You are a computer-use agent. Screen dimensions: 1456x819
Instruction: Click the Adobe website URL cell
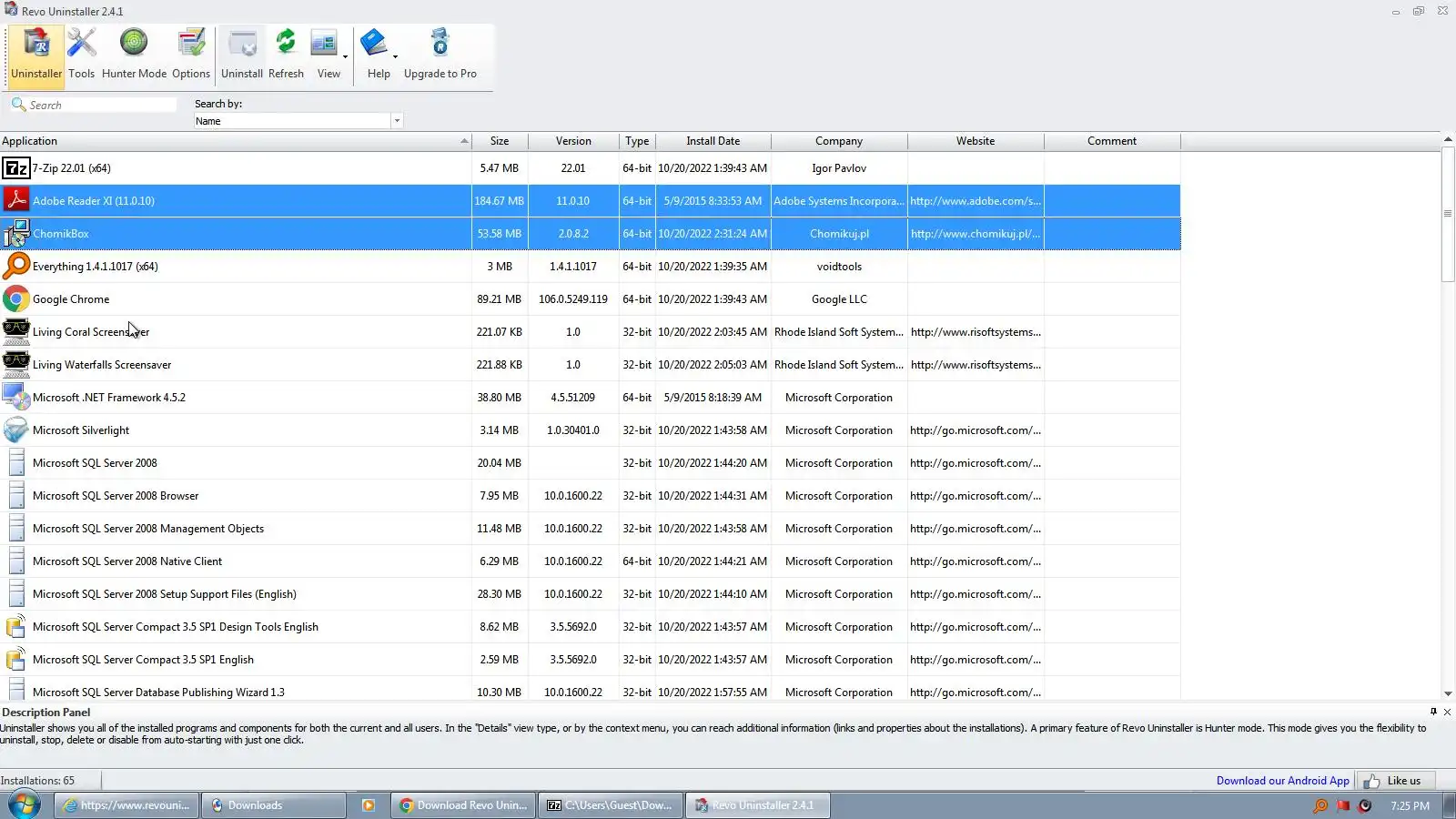pos(976,201)
